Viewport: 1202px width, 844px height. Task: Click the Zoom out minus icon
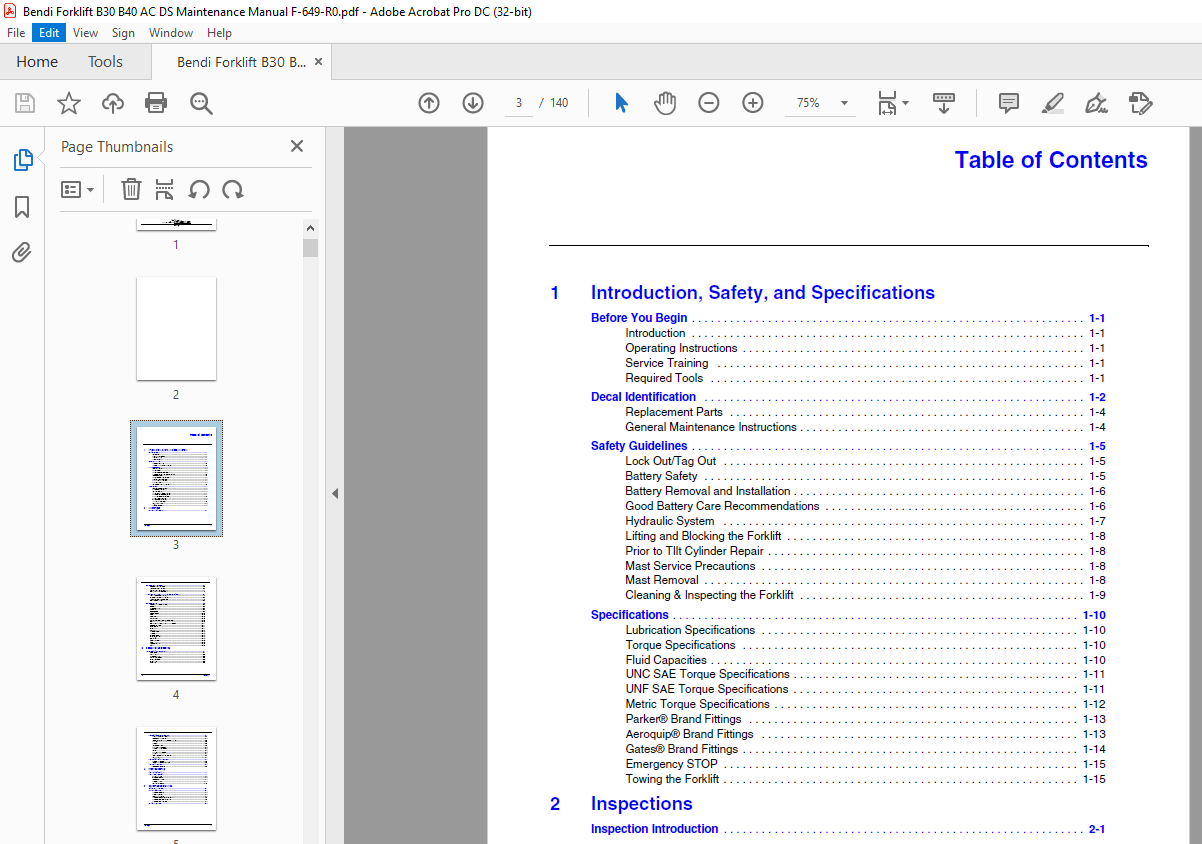(x=709, y=103)
